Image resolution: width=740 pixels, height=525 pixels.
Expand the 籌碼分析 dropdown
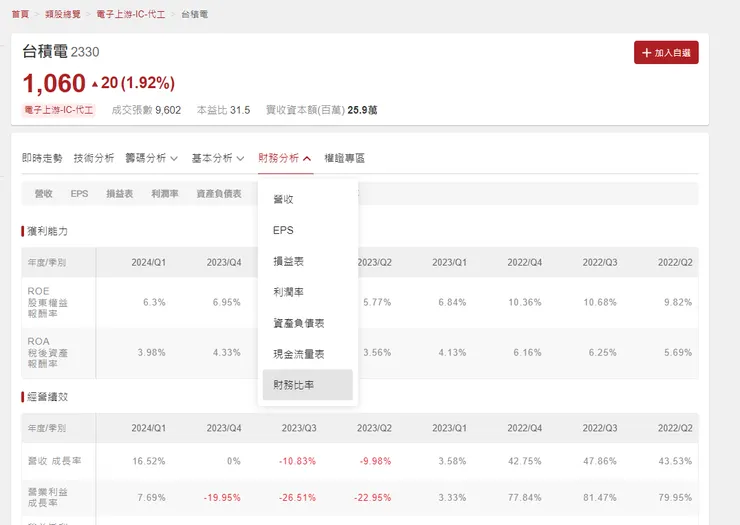pyautogui.click(x=151, y=158)
